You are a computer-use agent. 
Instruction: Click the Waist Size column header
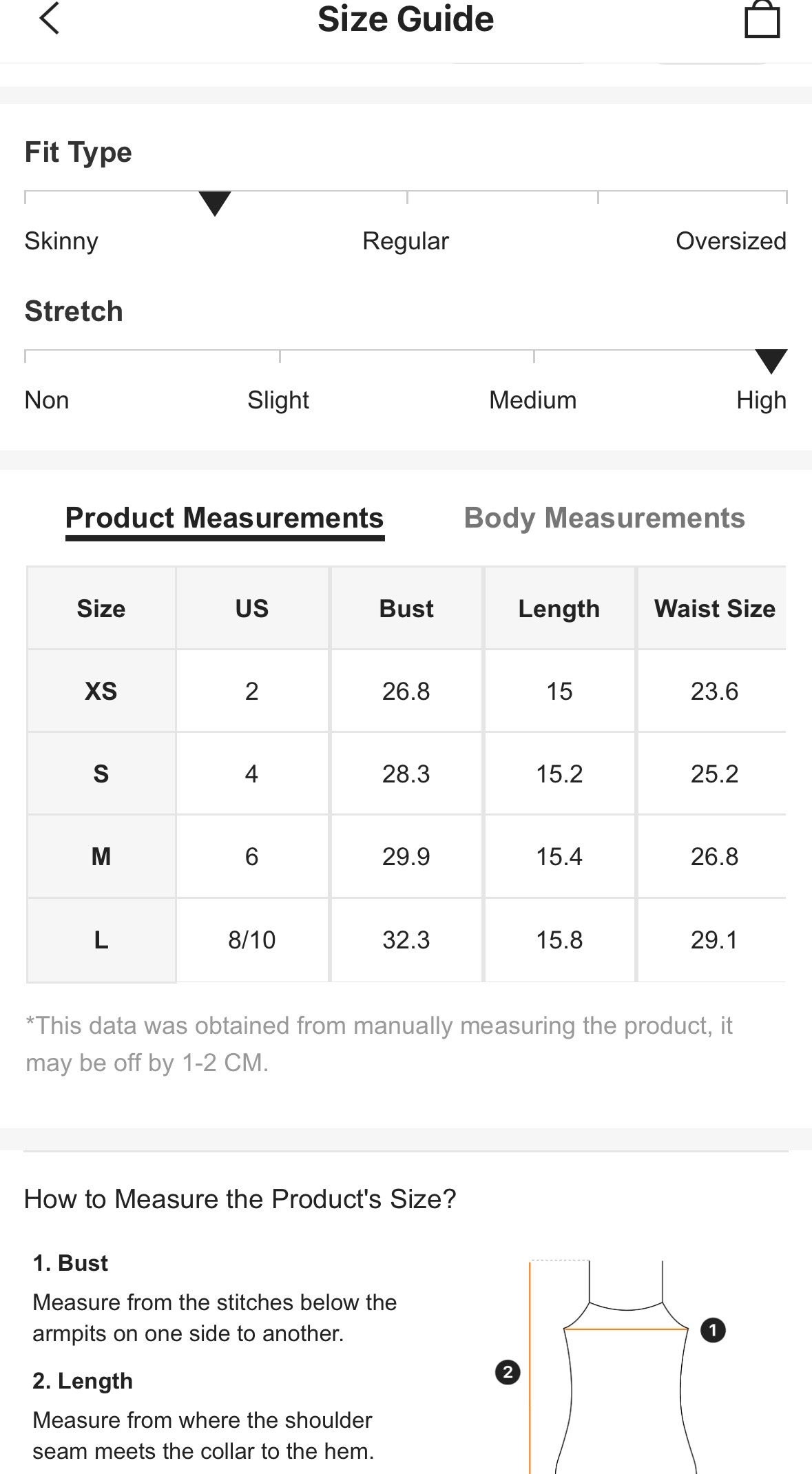click(714, 608)
